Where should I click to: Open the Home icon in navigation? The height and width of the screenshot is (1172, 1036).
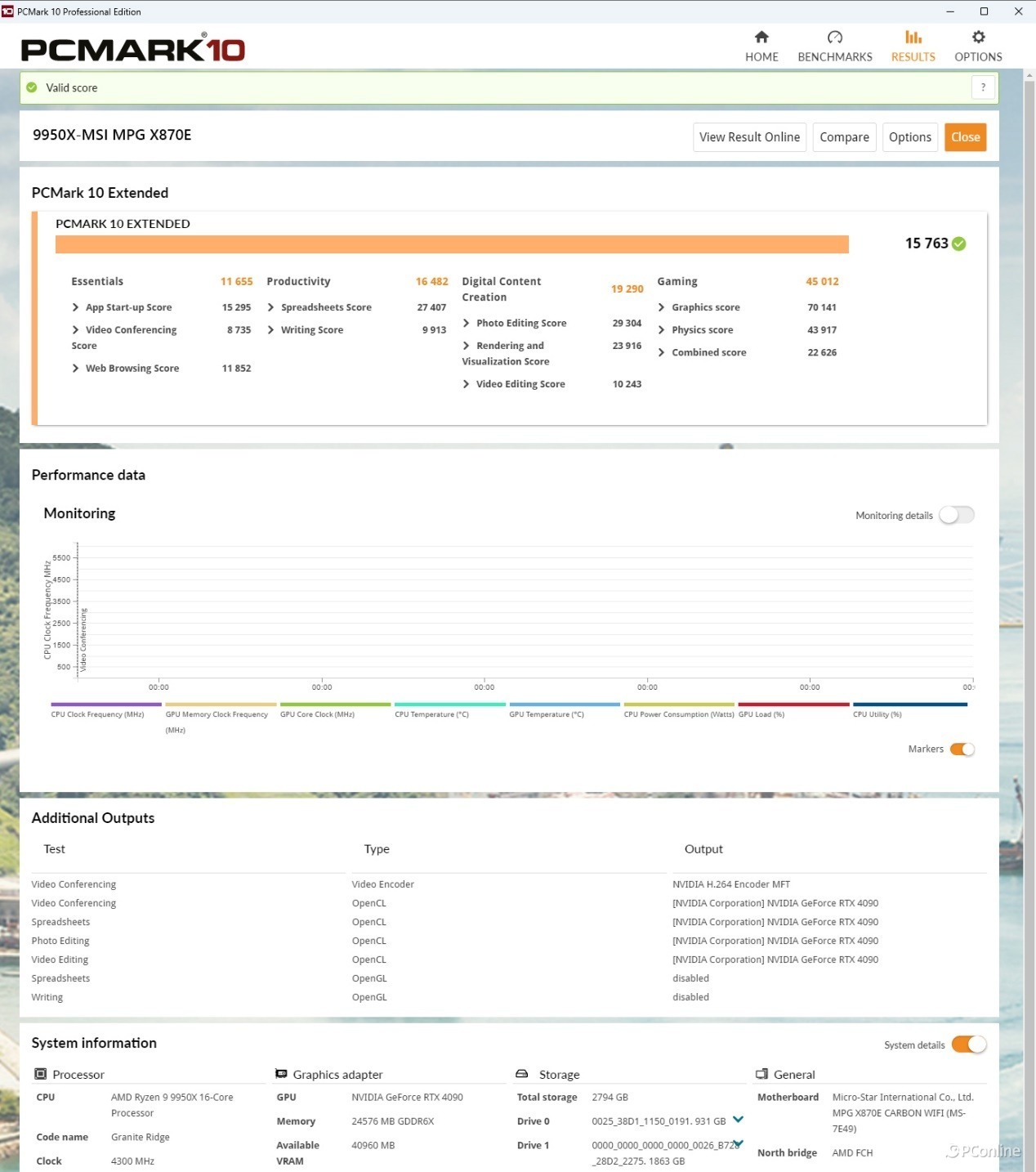(761, 38)
